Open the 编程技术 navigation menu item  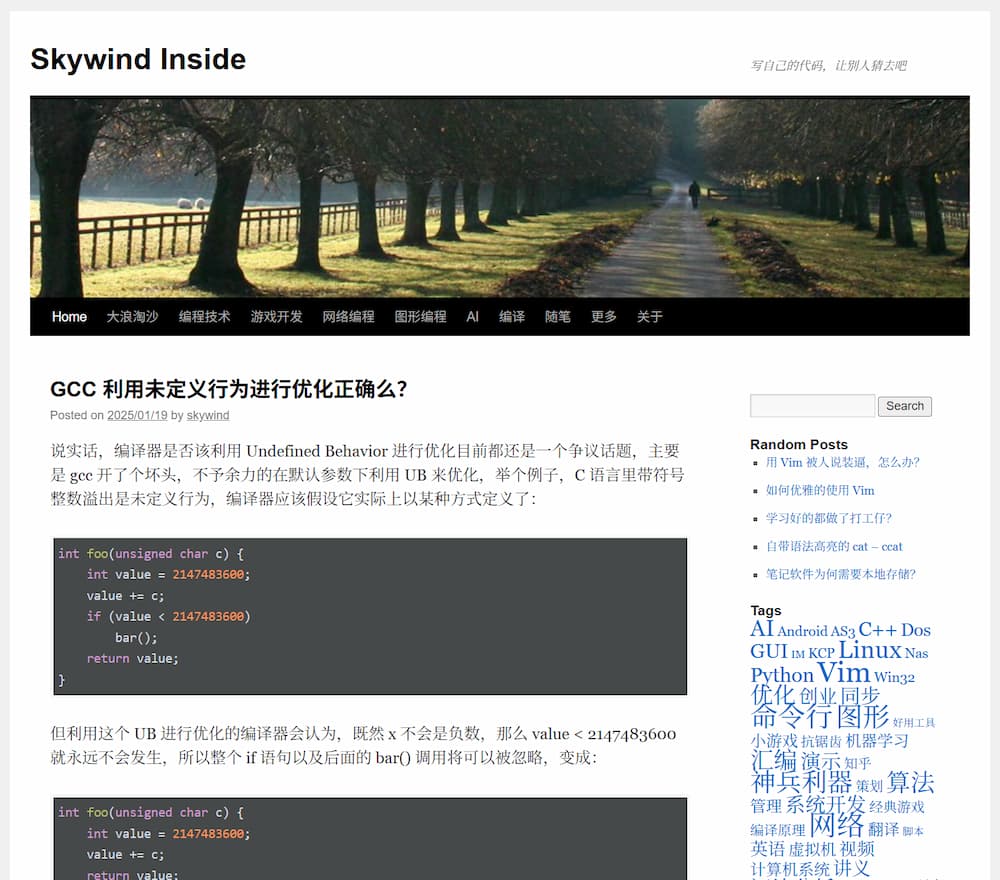click(x=203, y=317)
